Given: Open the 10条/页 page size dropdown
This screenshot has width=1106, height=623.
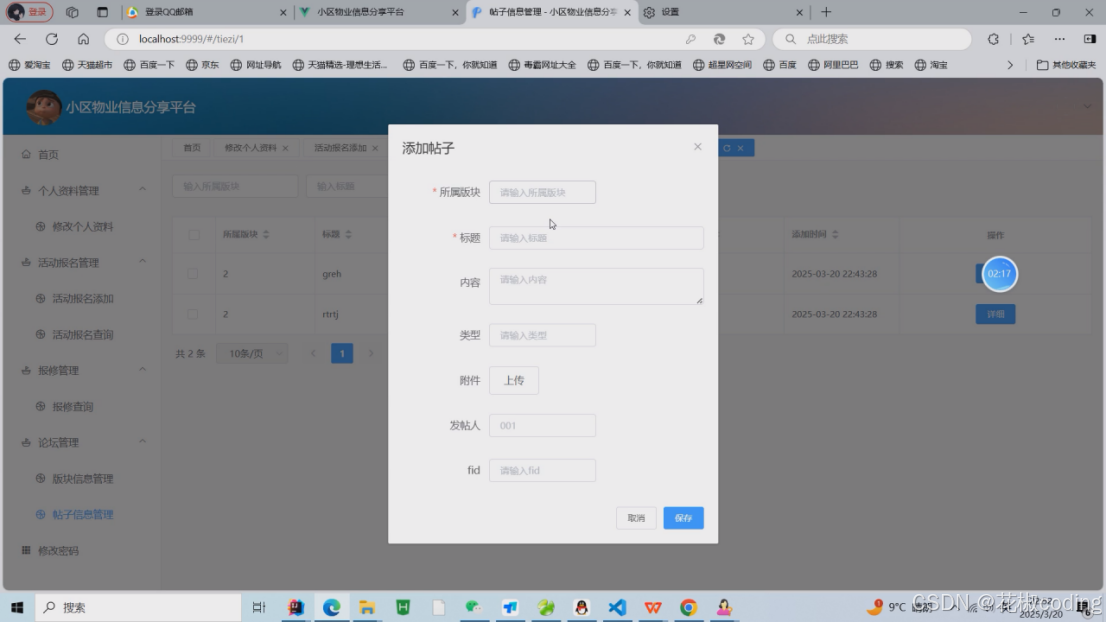Looking at the screenshot, I should coord(253,353).
